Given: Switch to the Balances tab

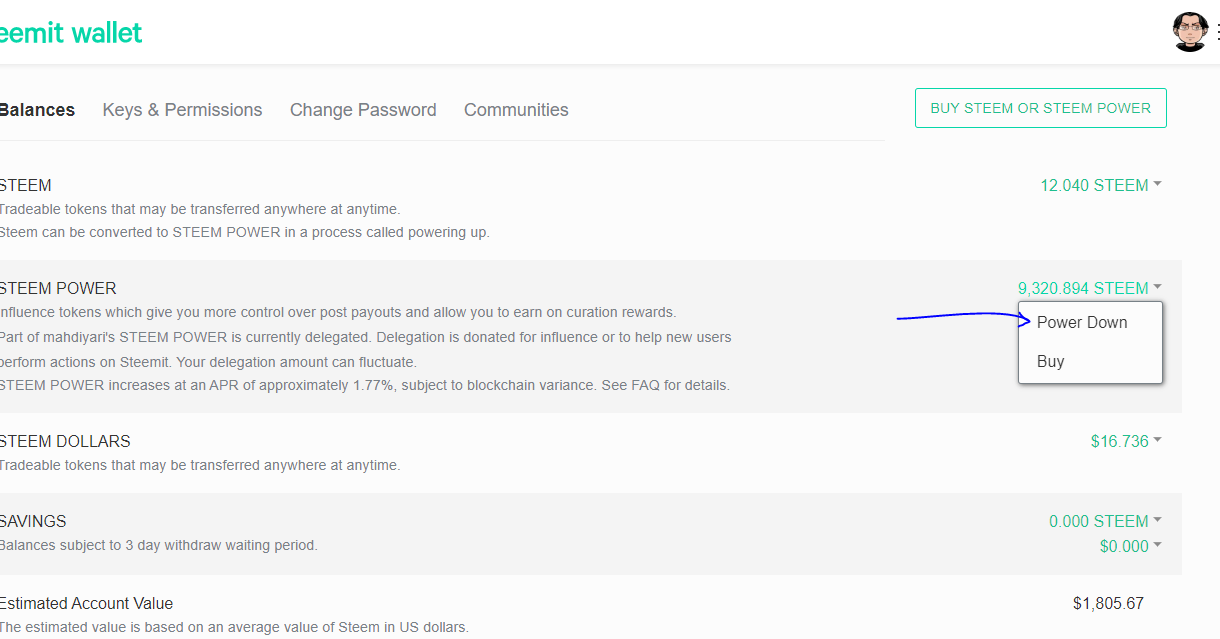Looking at the screenshot, I should click(37, 110).
